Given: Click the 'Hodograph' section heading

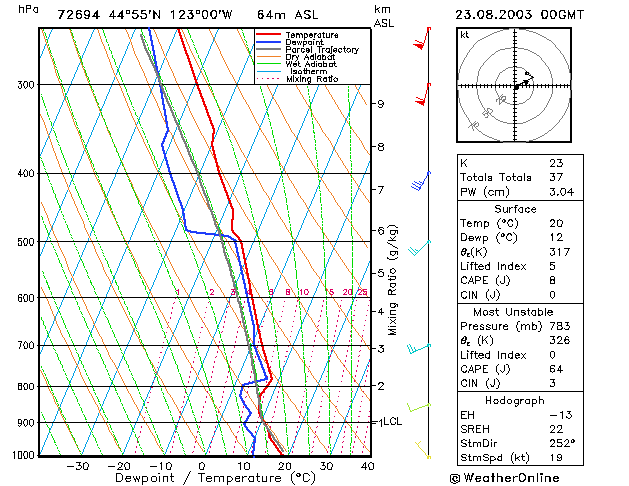Looking at the screenshot, I should 515,401.
